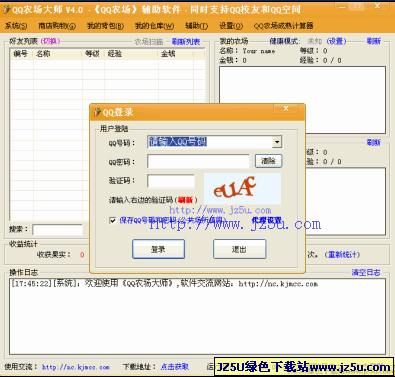Close the QQ登录 dialog

click(x=286, y=108)
